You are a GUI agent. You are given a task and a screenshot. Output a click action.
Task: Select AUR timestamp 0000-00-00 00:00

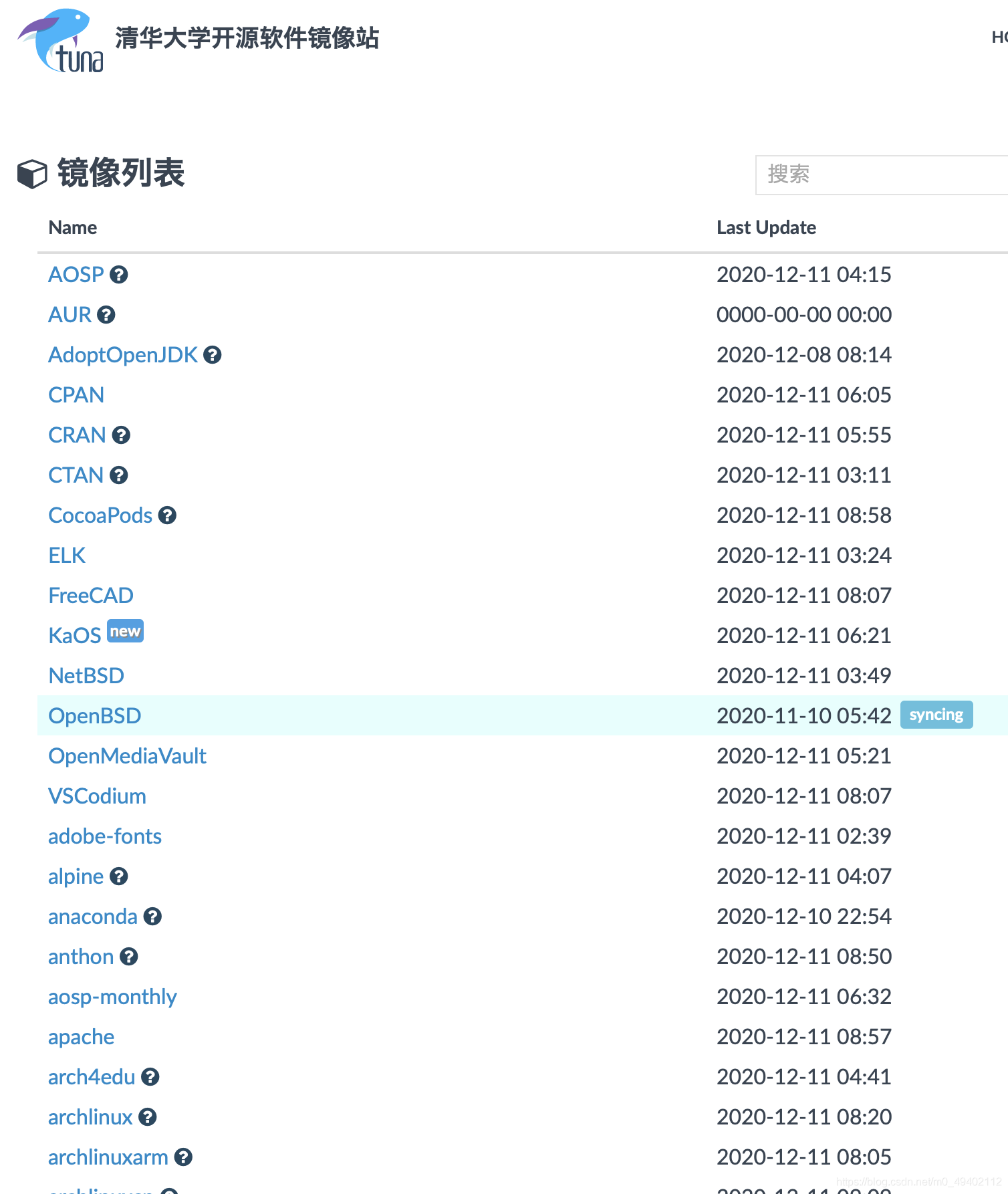(x=804, y=315)
